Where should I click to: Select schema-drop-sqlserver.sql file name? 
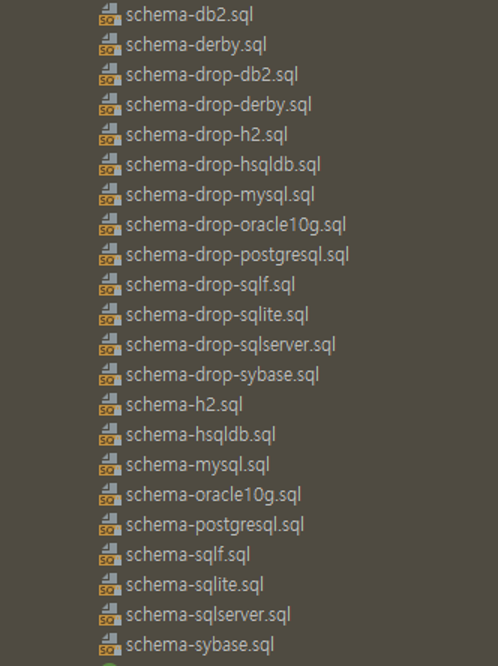tap(231, 345)
